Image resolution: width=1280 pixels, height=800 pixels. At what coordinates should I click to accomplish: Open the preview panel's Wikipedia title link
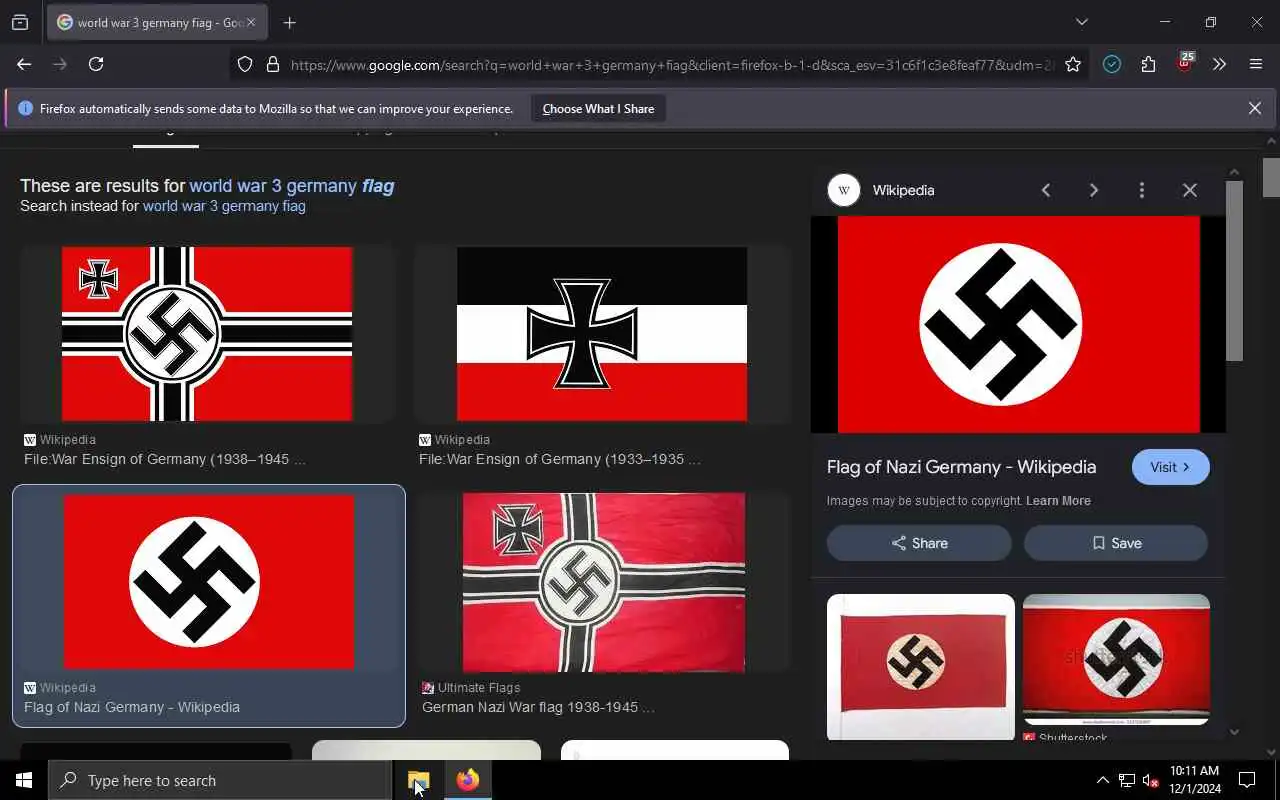[x=962, y=467]
